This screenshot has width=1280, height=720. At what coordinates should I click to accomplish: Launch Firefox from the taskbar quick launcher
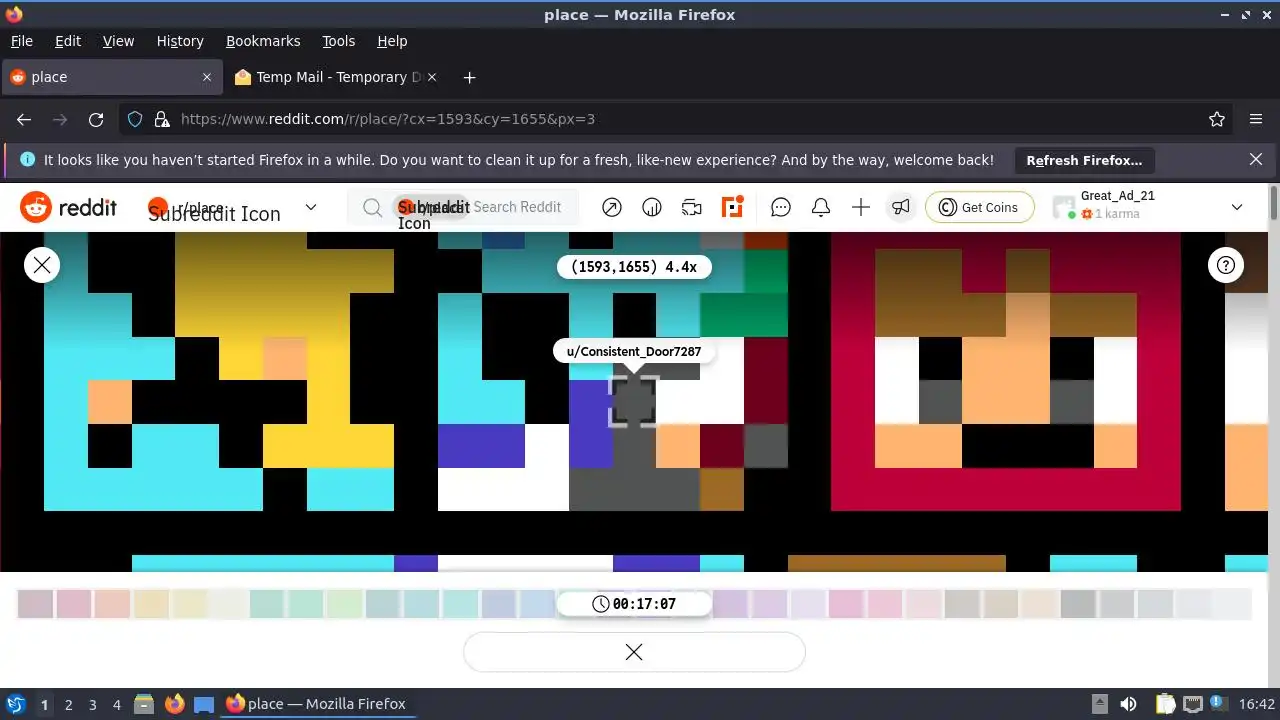coord(174,704)
